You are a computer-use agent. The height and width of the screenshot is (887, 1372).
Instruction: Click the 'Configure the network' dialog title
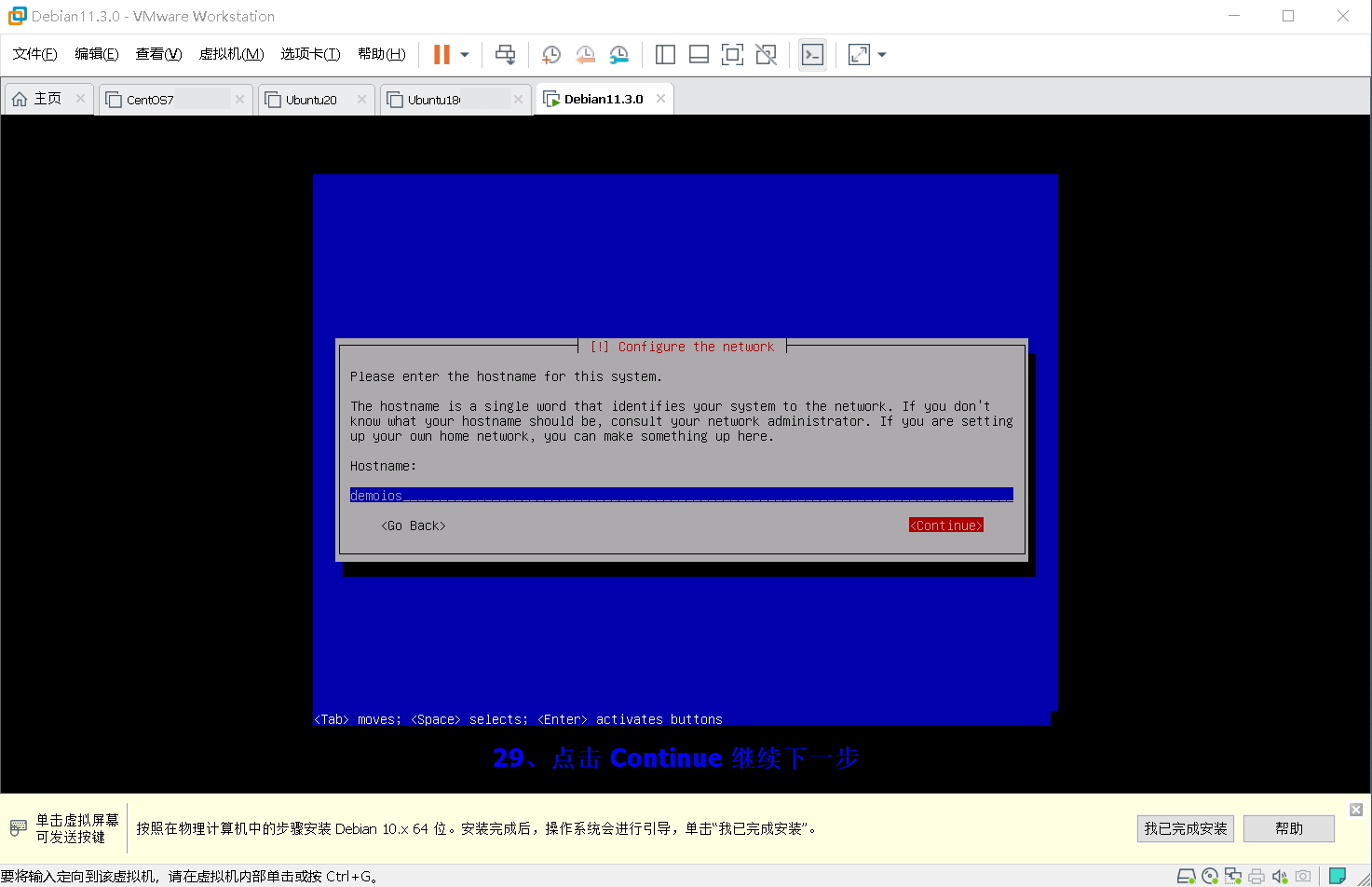682,347
